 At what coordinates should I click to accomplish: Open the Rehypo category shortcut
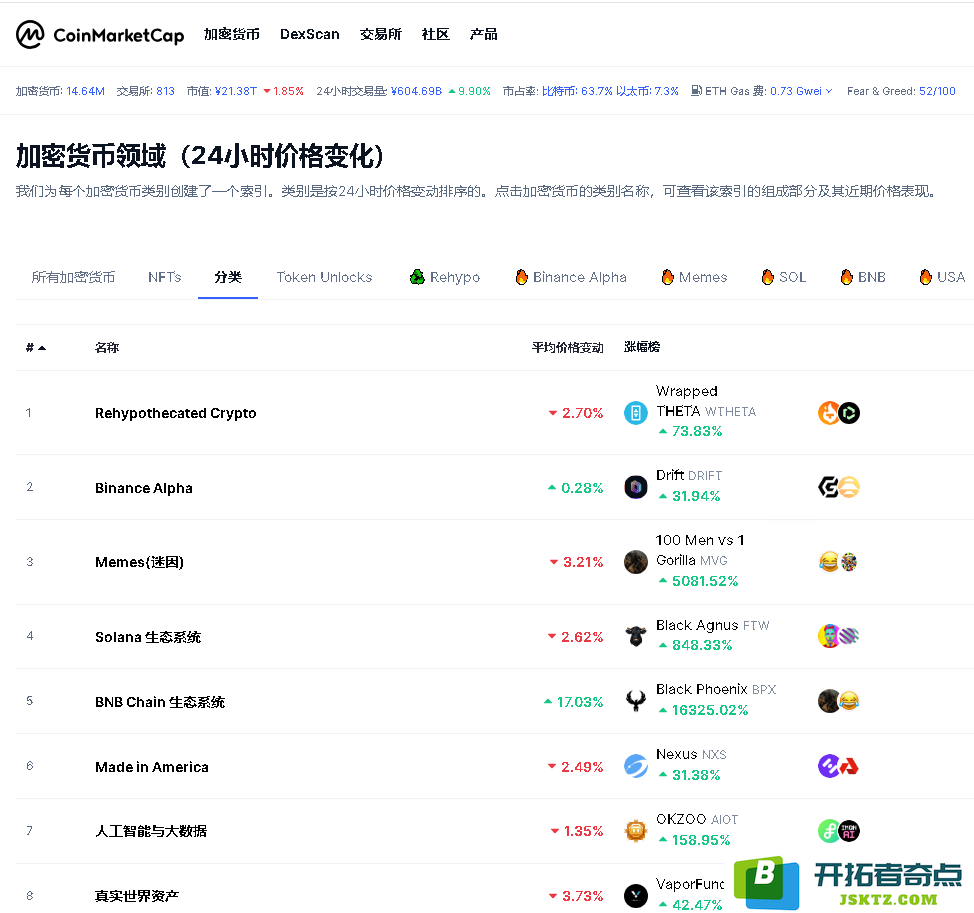445,277
